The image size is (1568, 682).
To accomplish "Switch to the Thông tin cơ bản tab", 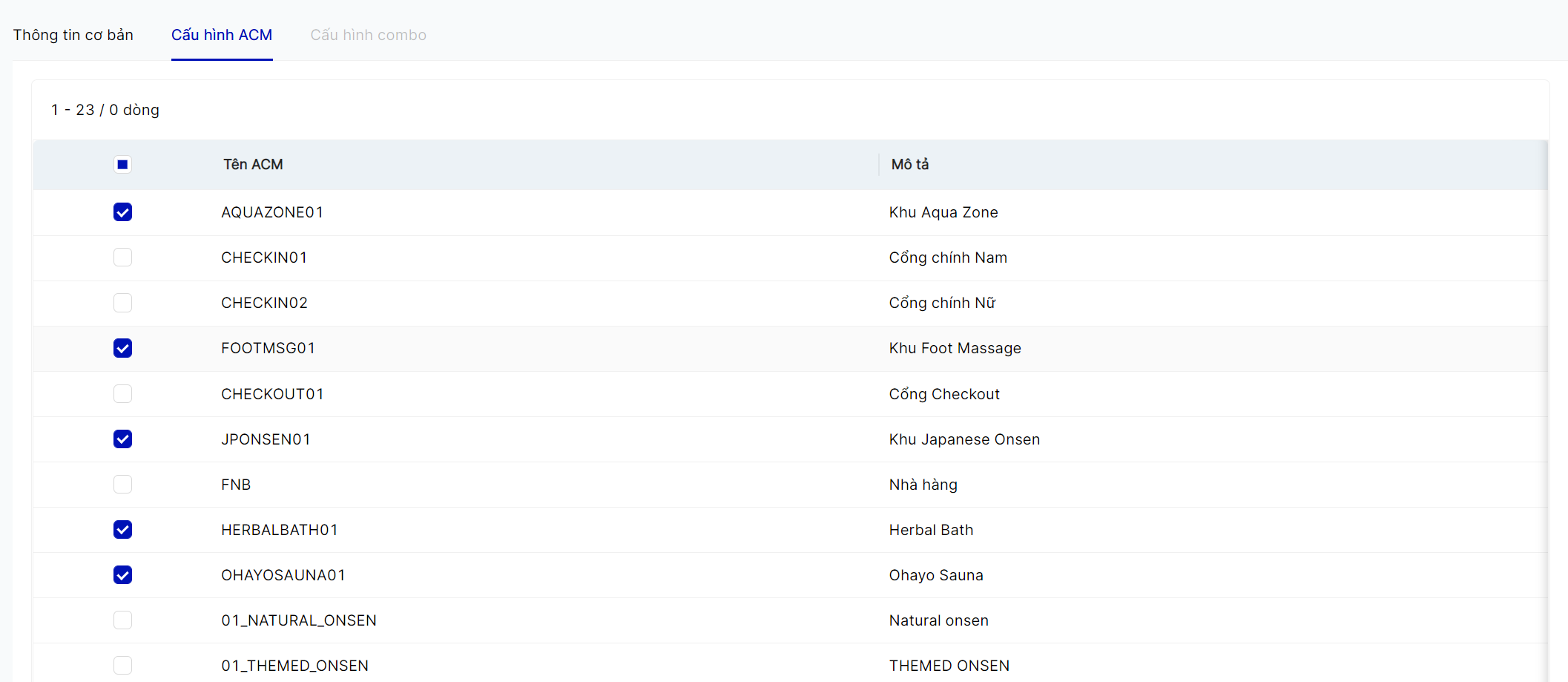I will 73,35.
